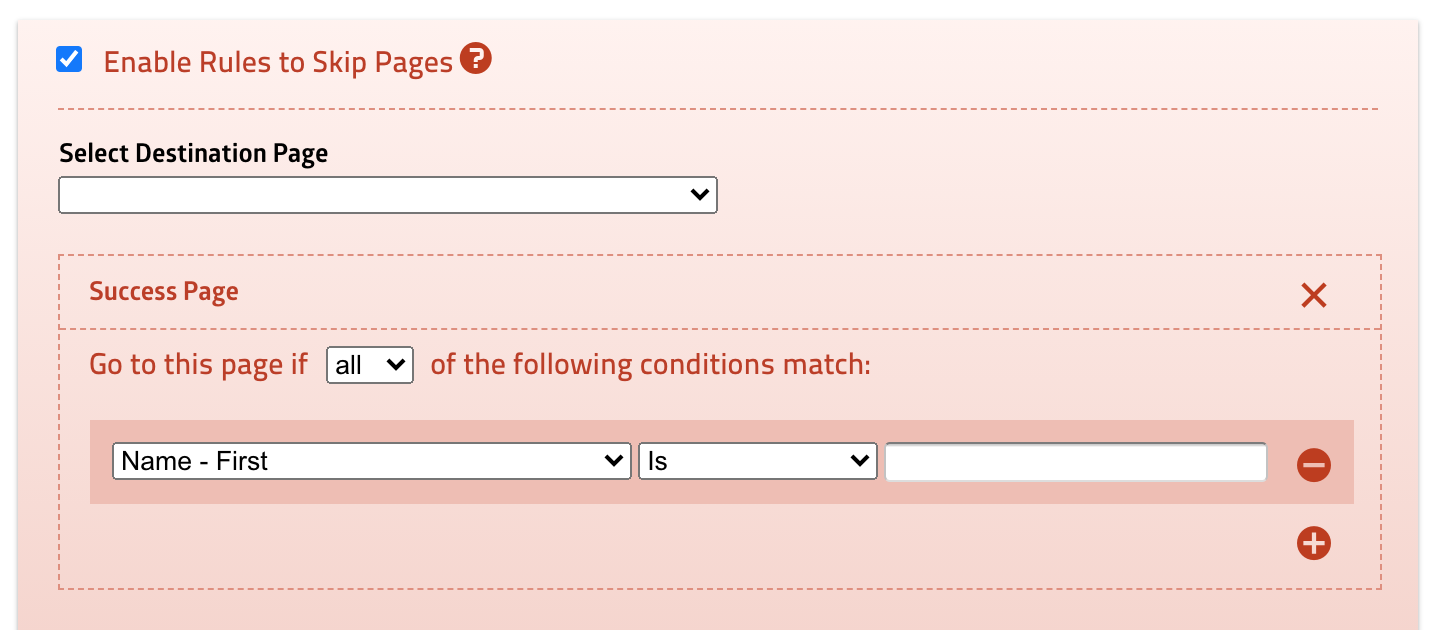Open the Name - First field dropdown
The image size is (1436, 630).
click(x=371, y=461)
